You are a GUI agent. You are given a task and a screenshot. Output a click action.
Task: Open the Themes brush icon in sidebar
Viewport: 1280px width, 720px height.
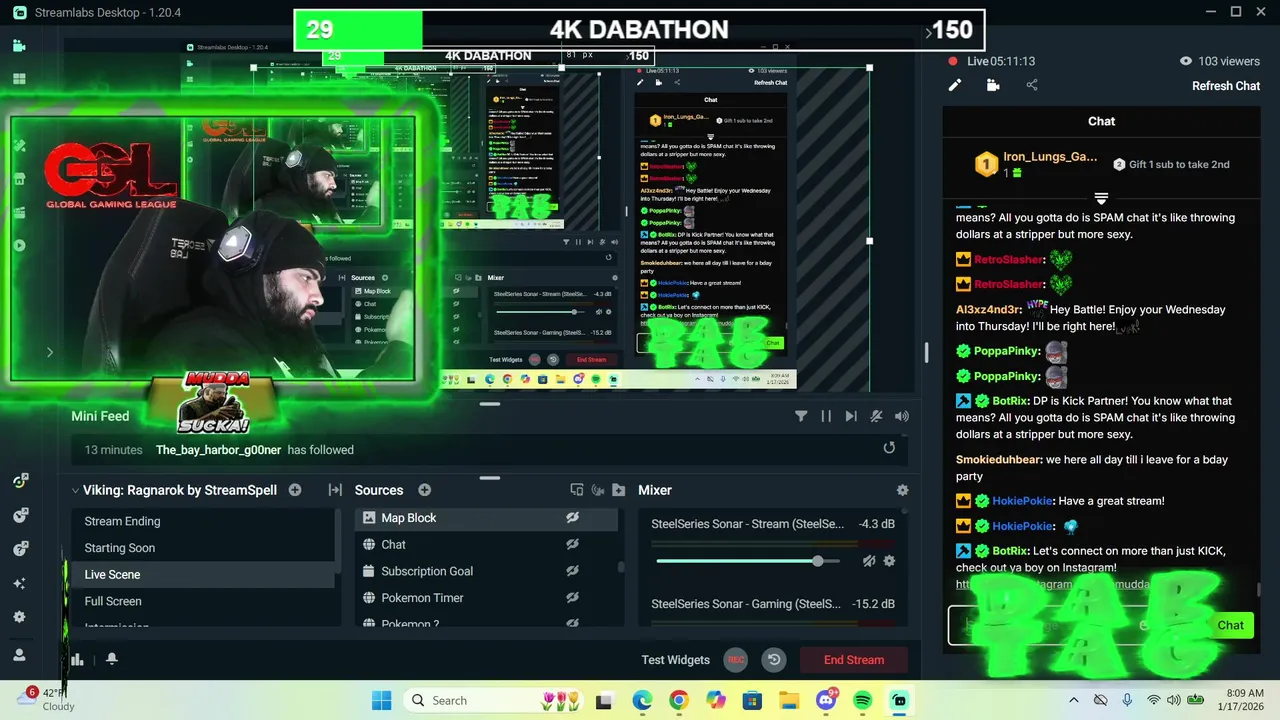[19, 146]
